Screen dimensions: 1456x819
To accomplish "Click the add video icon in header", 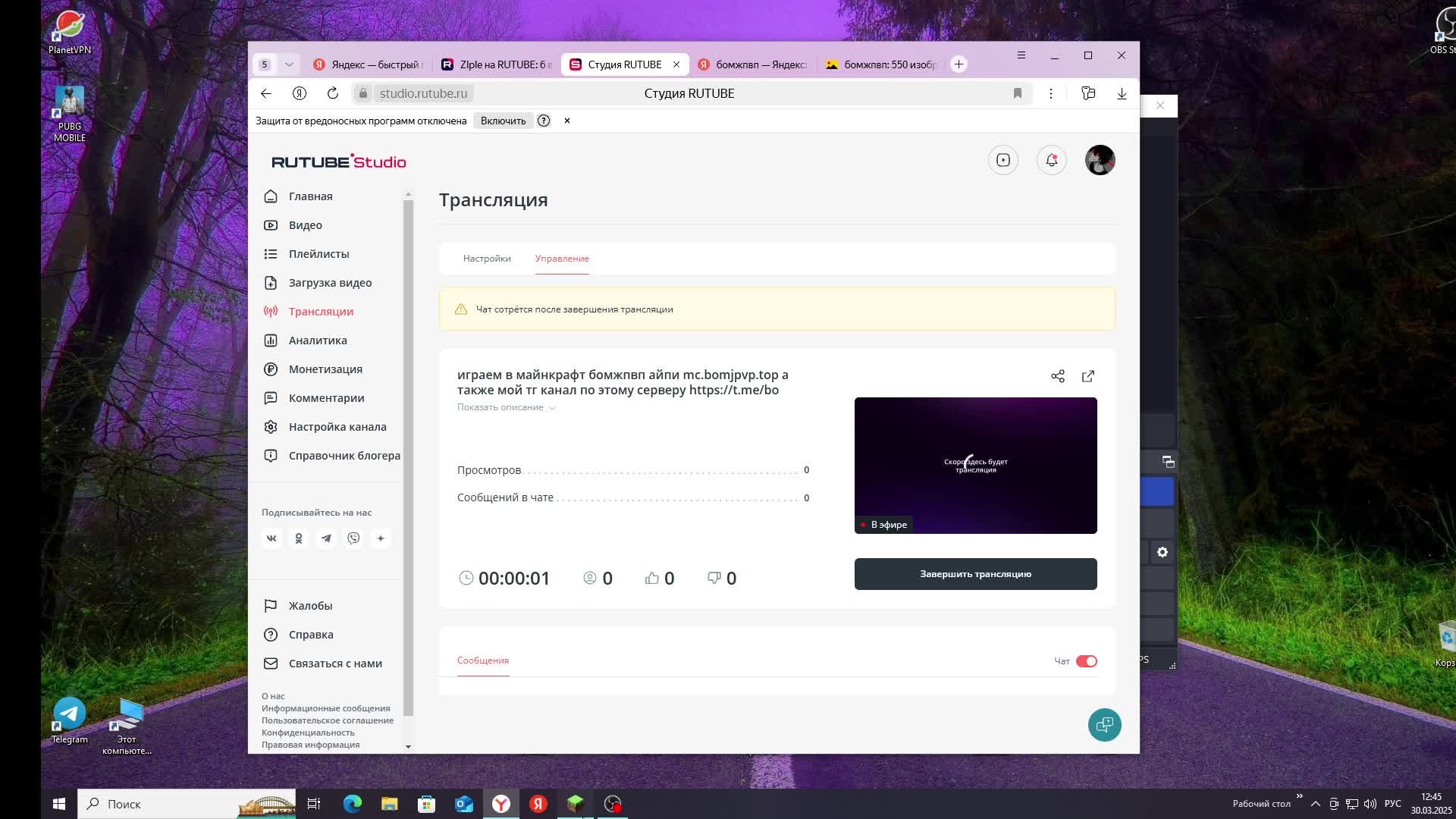I will pyautogui.click(x=1003, y=160).
